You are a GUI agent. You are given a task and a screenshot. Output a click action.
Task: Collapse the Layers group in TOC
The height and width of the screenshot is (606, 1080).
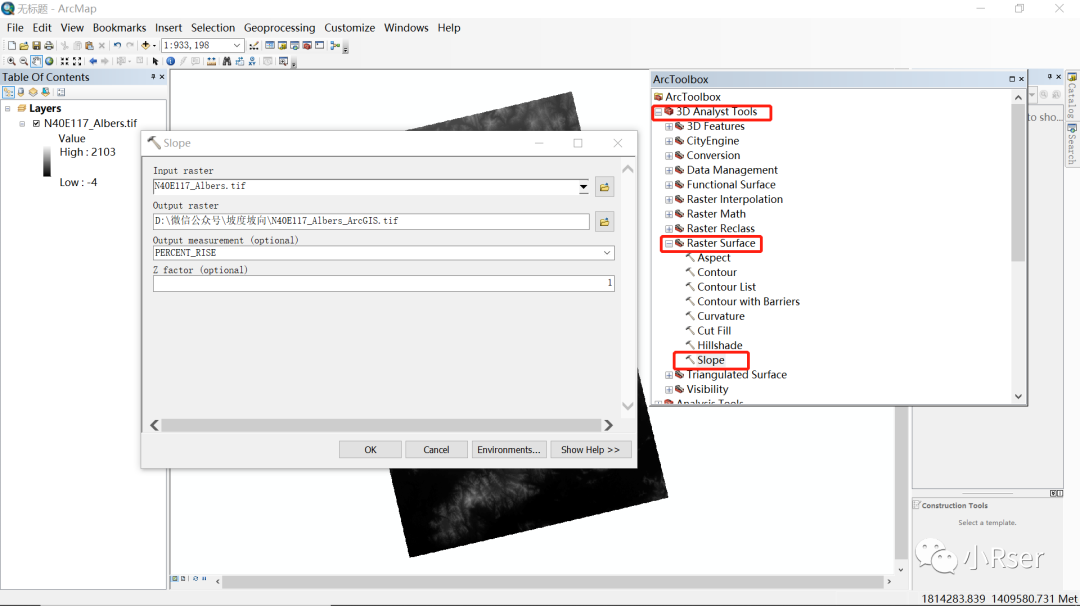click(8, 108)
